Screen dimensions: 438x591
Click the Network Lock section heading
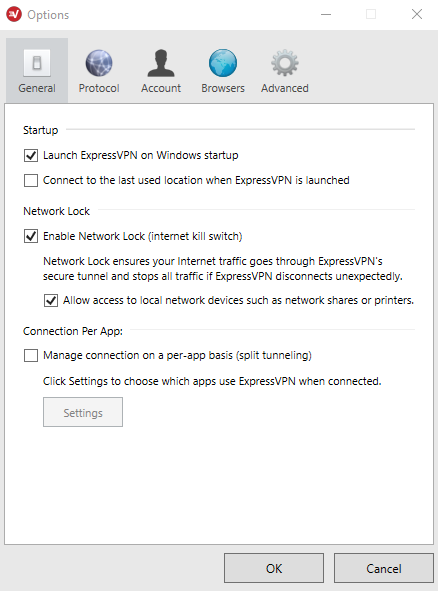pos(57,211)
